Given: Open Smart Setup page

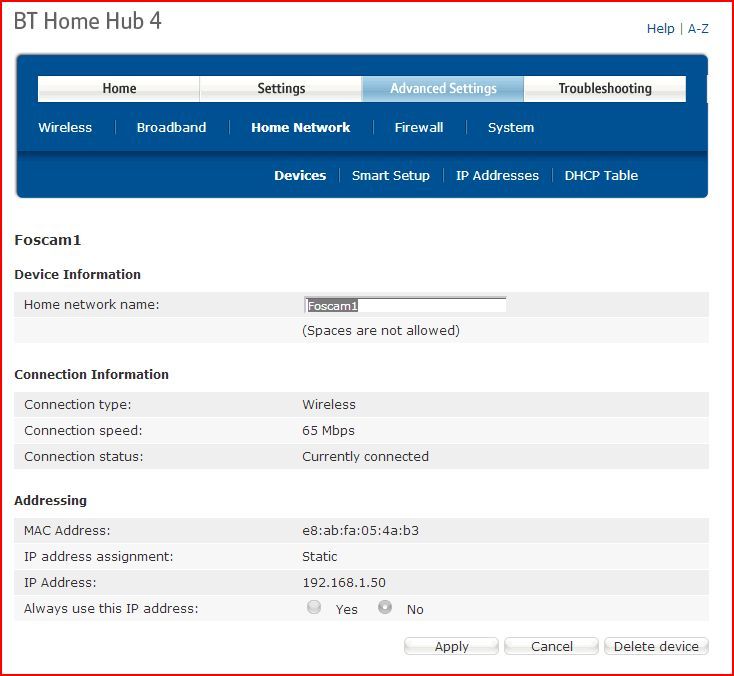Looking at the screenshot, I should point(391,176).
